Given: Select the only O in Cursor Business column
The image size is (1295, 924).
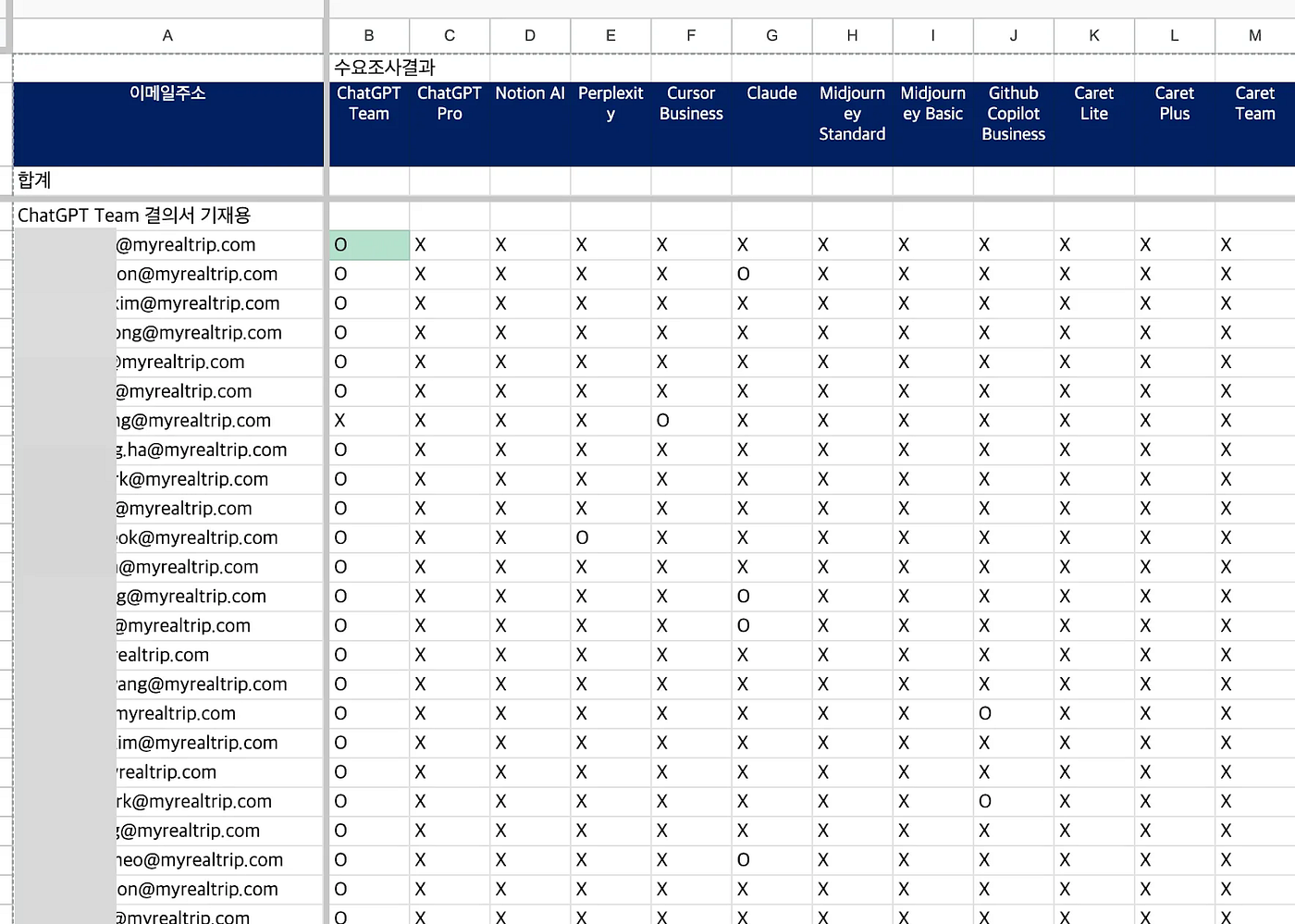Looking at the screenshot, I should pyautogui.click(x=691, y=421).
